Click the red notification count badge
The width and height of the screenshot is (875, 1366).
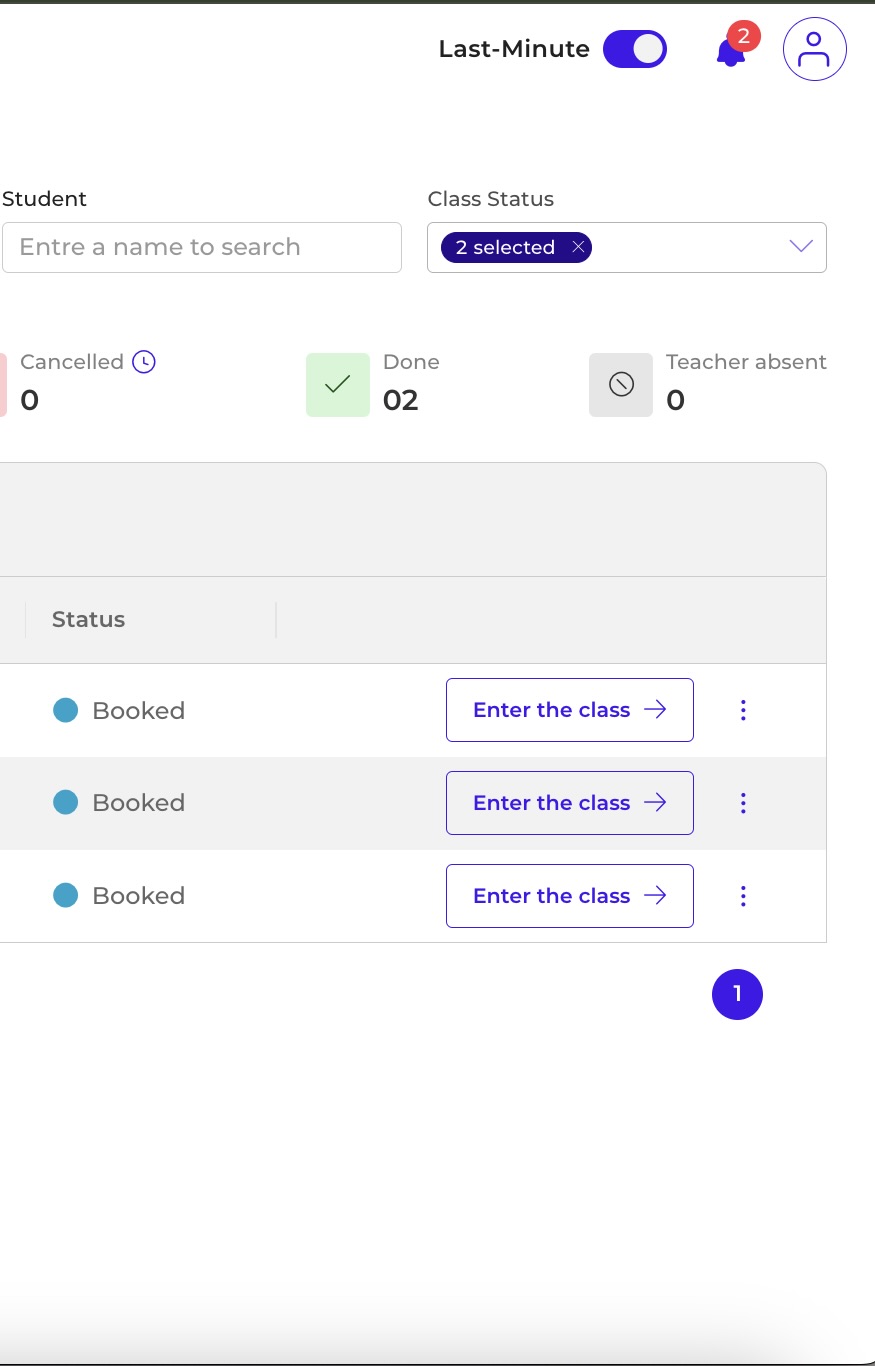[x=743, y=37]
